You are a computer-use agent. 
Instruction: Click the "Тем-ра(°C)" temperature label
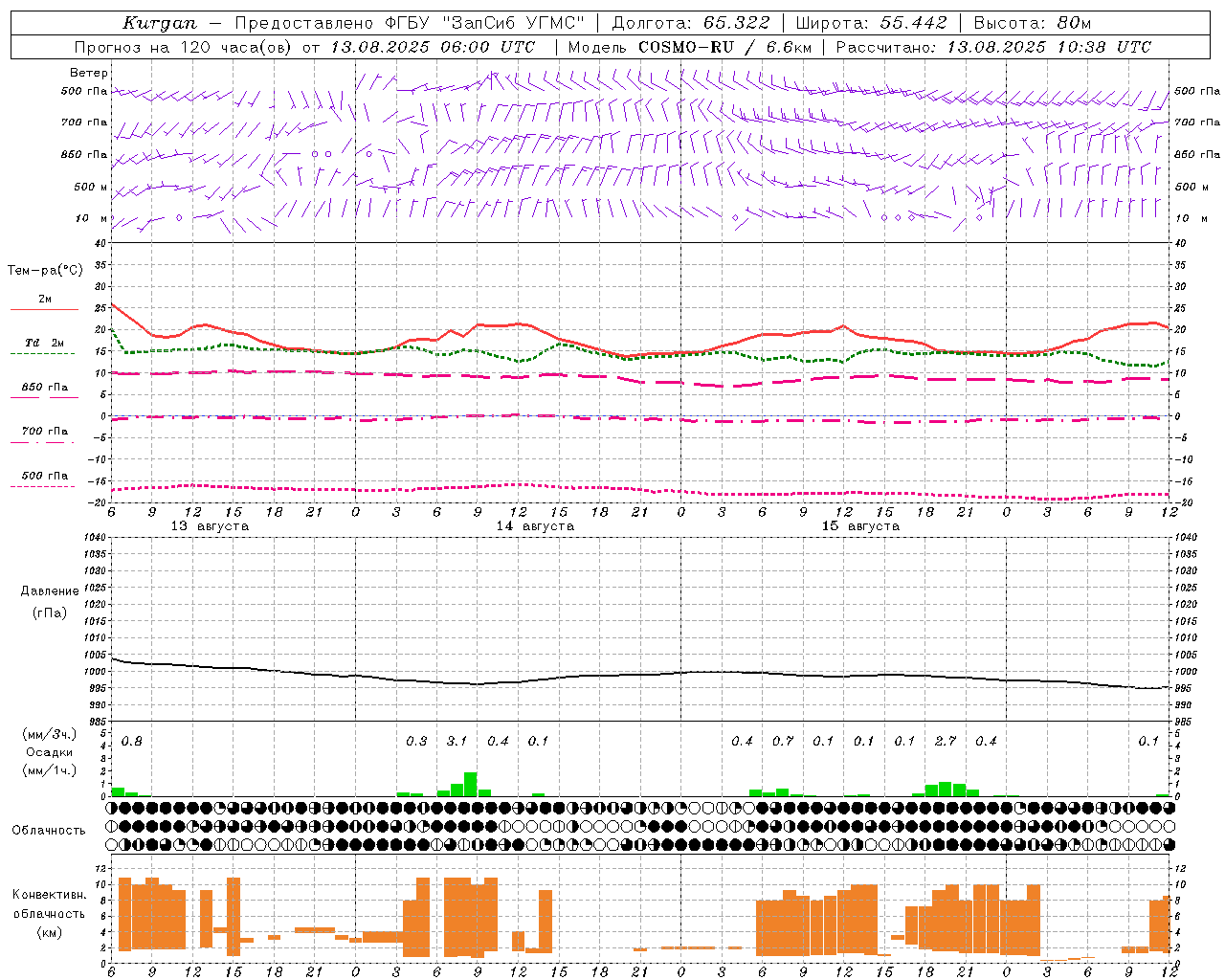[x=45, y=271]
